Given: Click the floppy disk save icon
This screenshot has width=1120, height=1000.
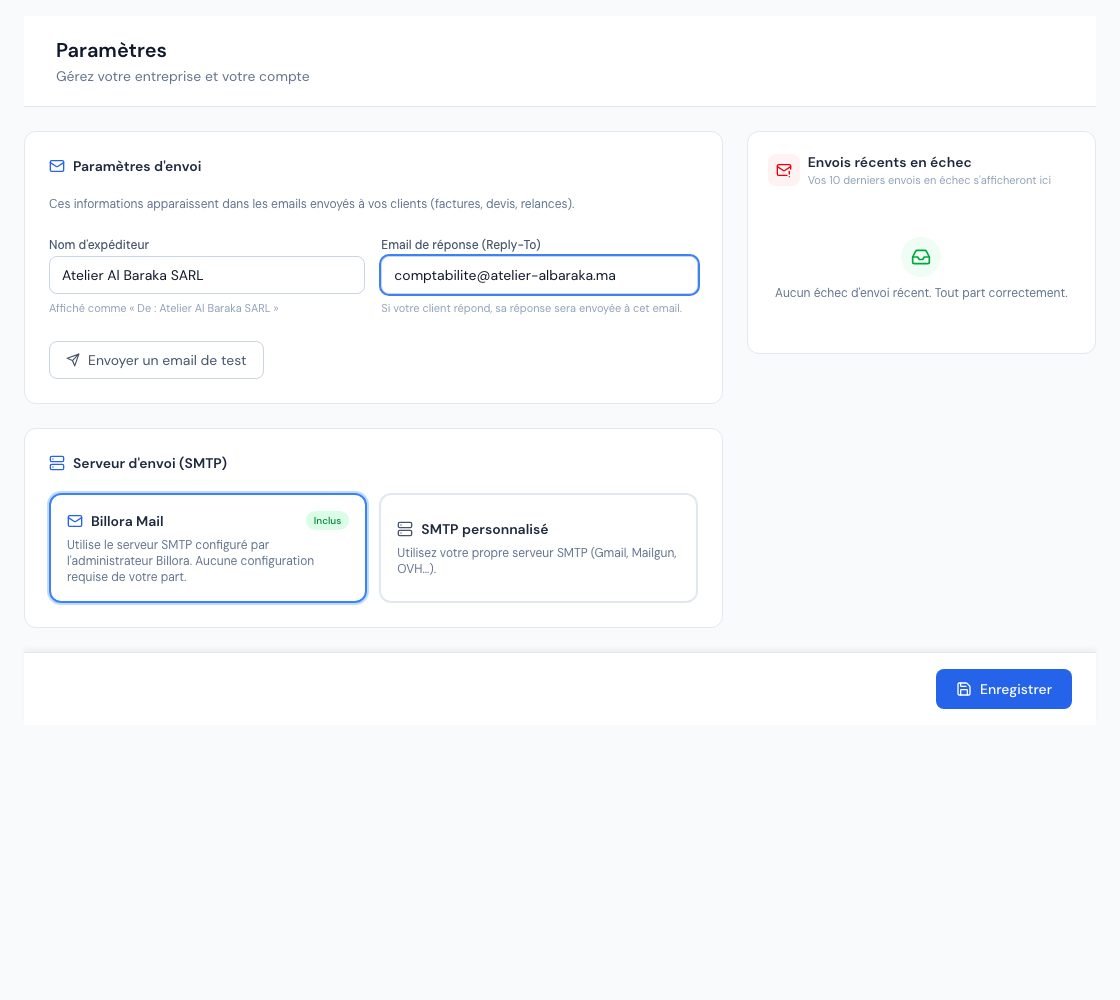Looking at the screenshot, I should pyautogui.click(x=964, y=689).
